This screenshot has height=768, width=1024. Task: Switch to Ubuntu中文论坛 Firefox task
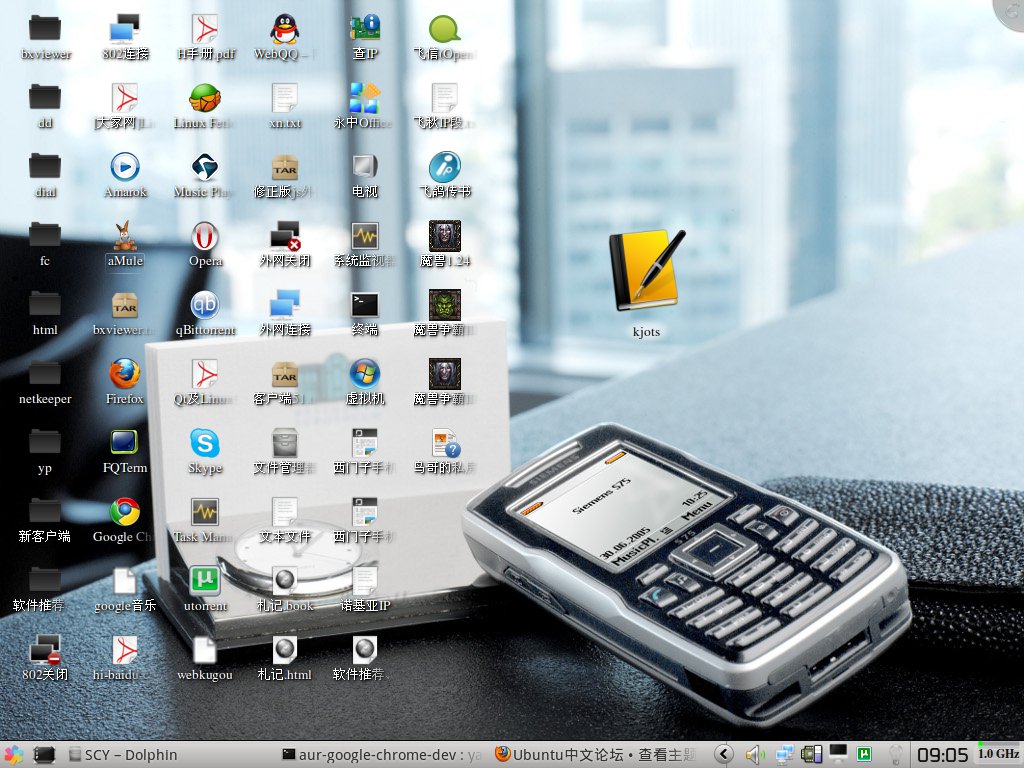click(x=596, y=755)
